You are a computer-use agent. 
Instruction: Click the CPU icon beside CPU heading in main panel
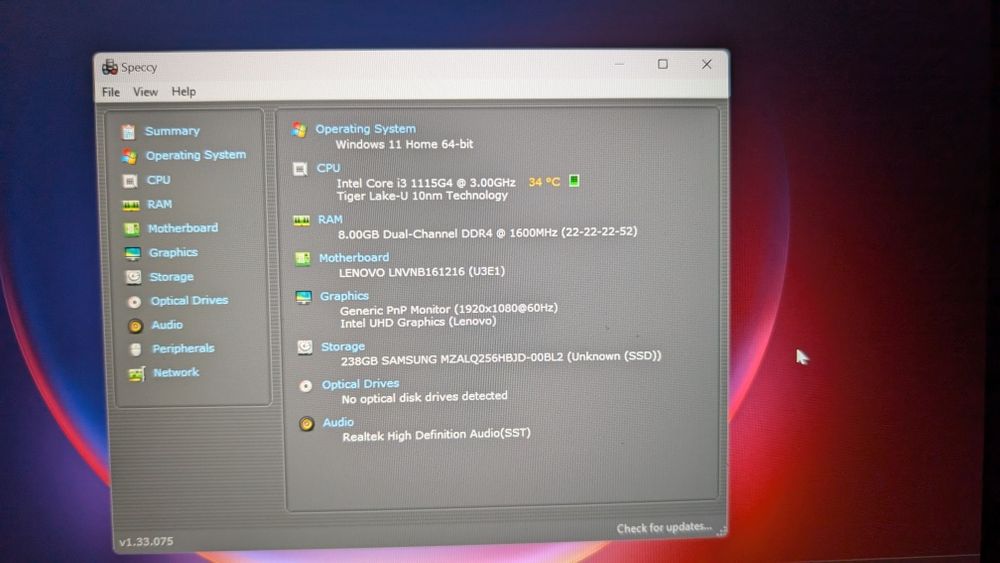(300, 169)
